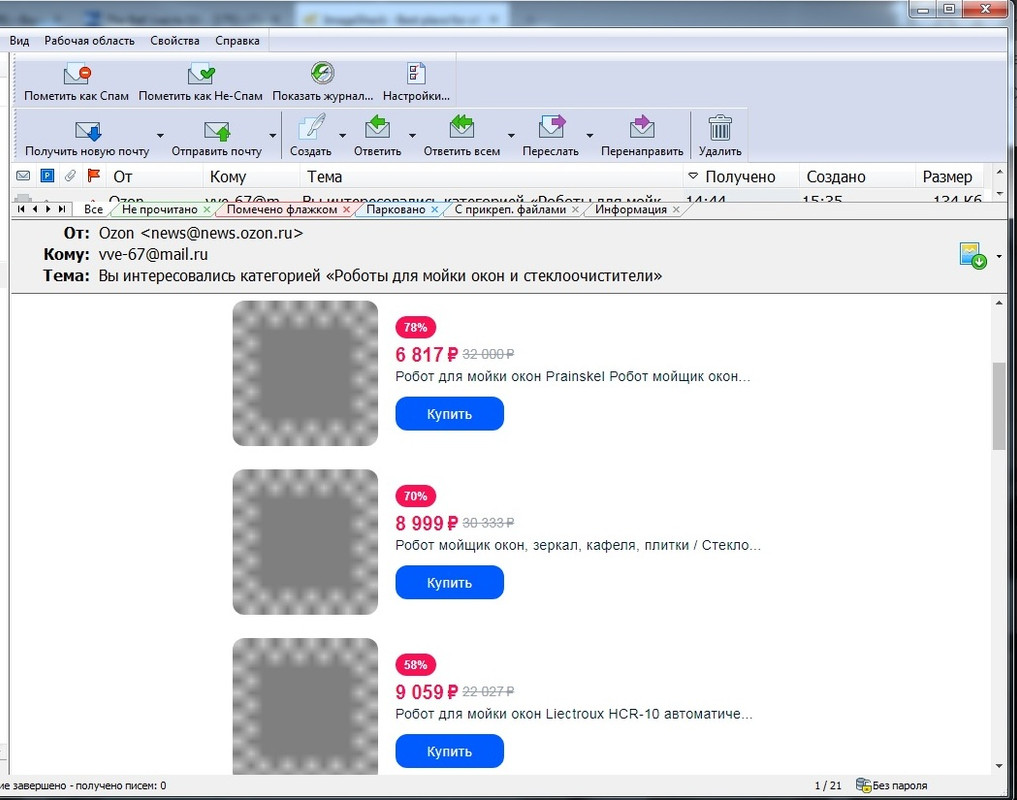
Task: Switch to С прикреп. файлами tab
Action: tap(510, 209)
